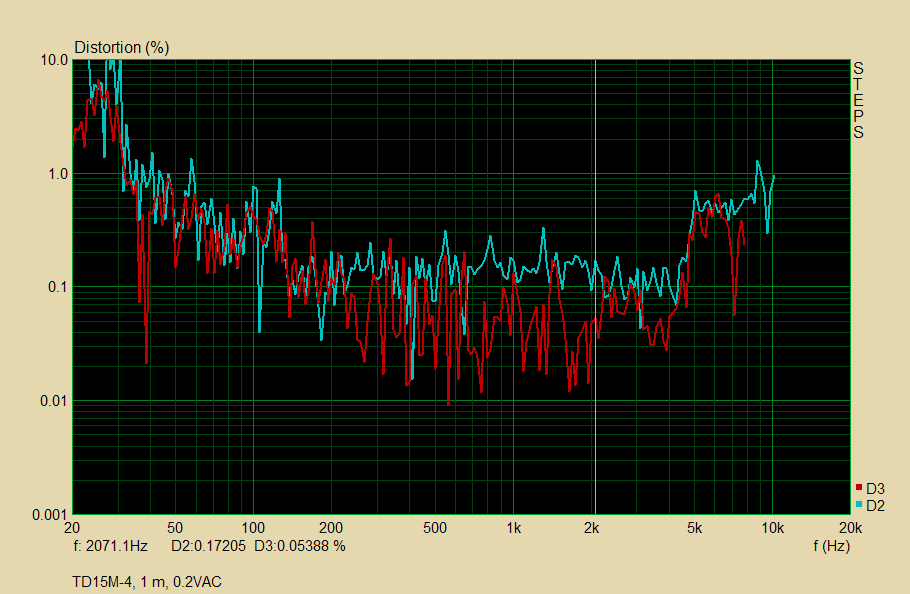Click the 10k frequency axis label
Viewport: 910px width, 594px height.
772,528
